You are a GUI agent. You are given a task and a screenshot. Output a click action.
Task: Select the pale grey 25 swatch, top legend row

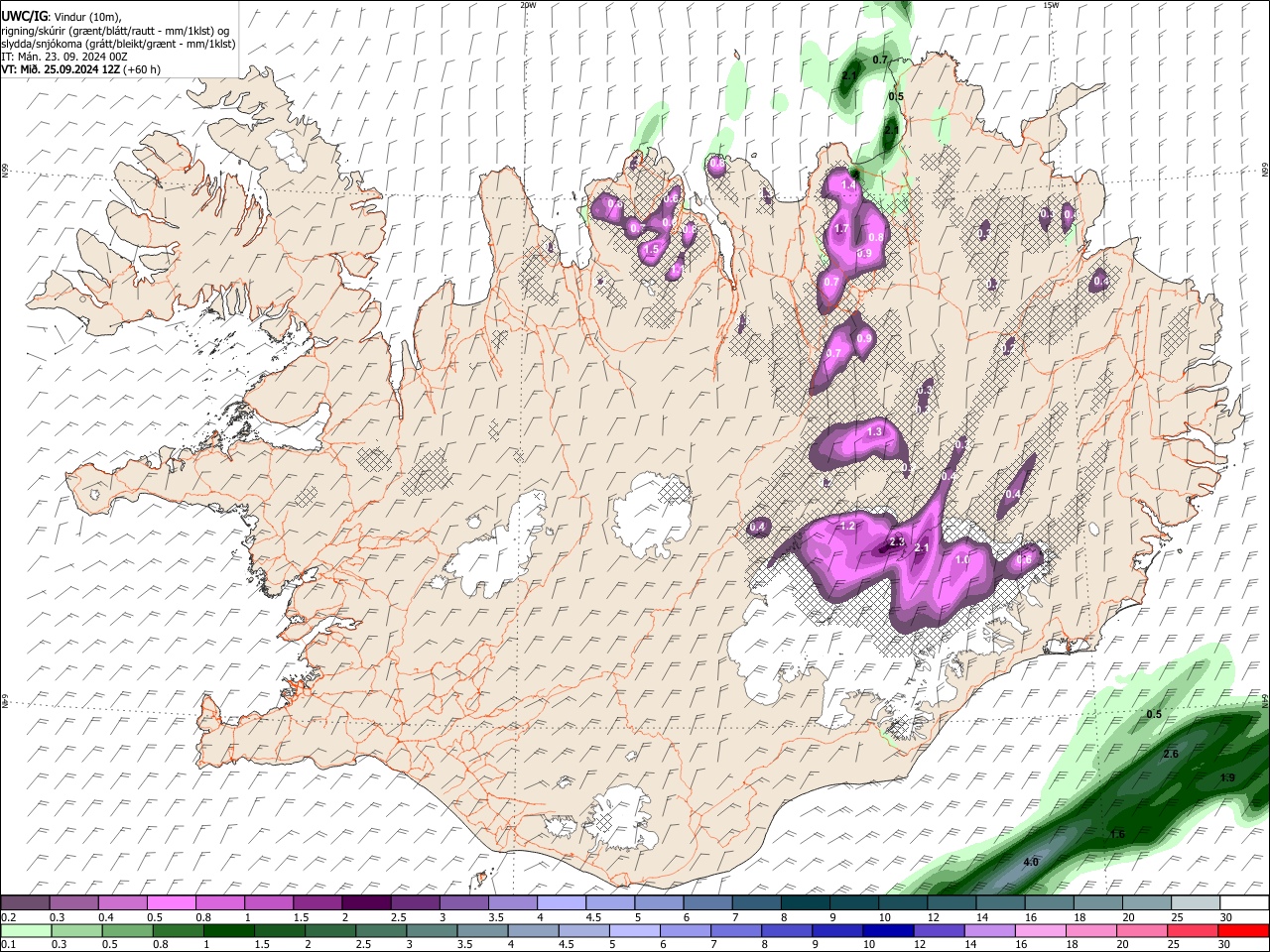pos(1196,902)
